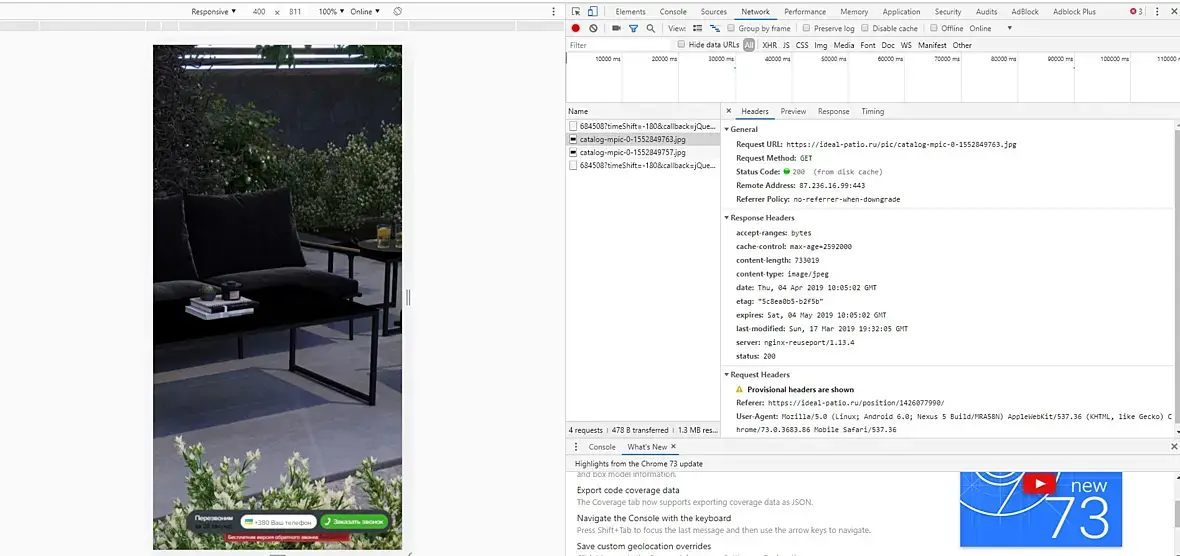Switch drawer to Console tab
Screen dimensions: 1180x556
pos(602,447)
